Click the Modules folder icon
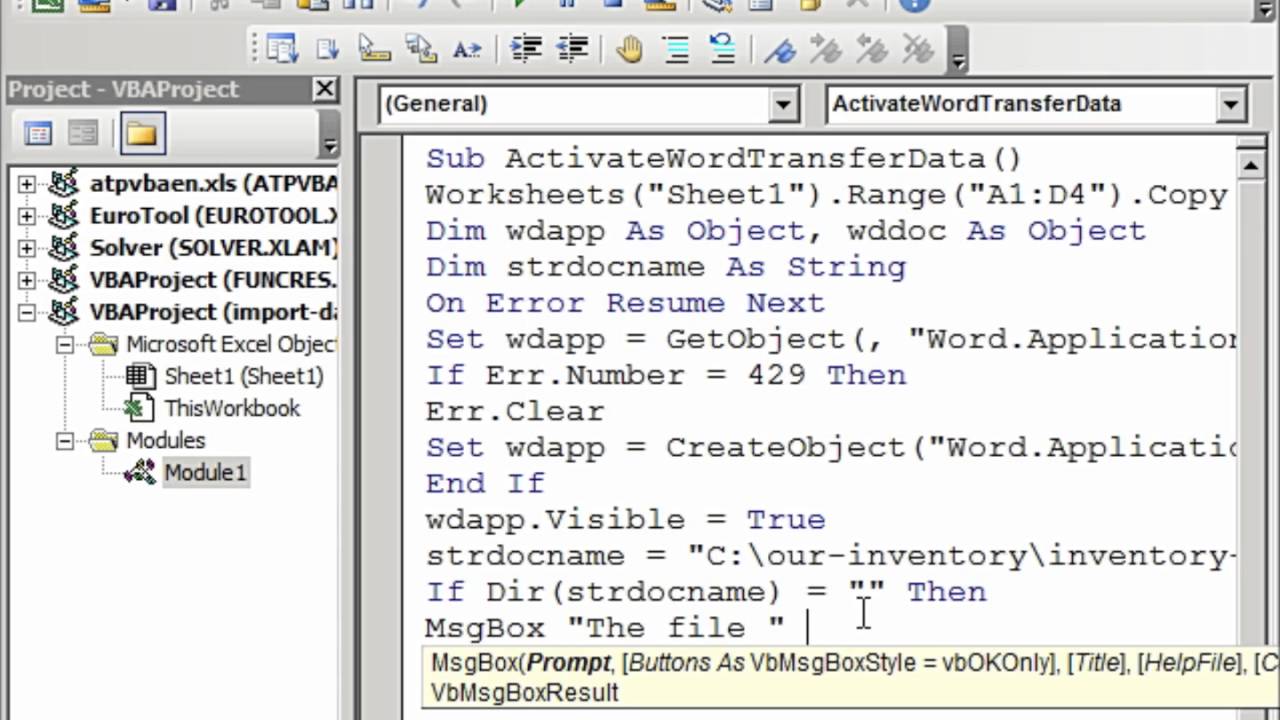This screenshot has width=1280, height=720. [x=103, y=440]
